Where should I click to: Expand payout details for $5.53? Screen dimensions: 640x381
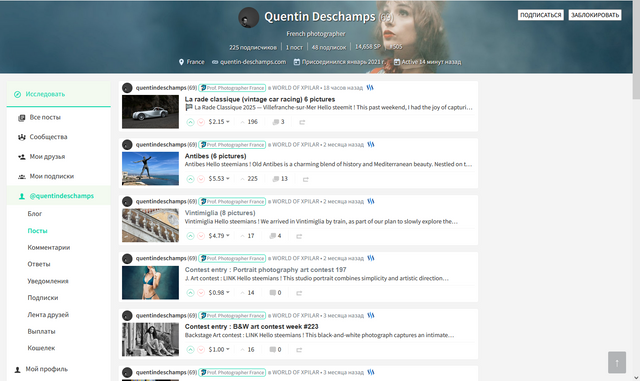click(219, 178)
